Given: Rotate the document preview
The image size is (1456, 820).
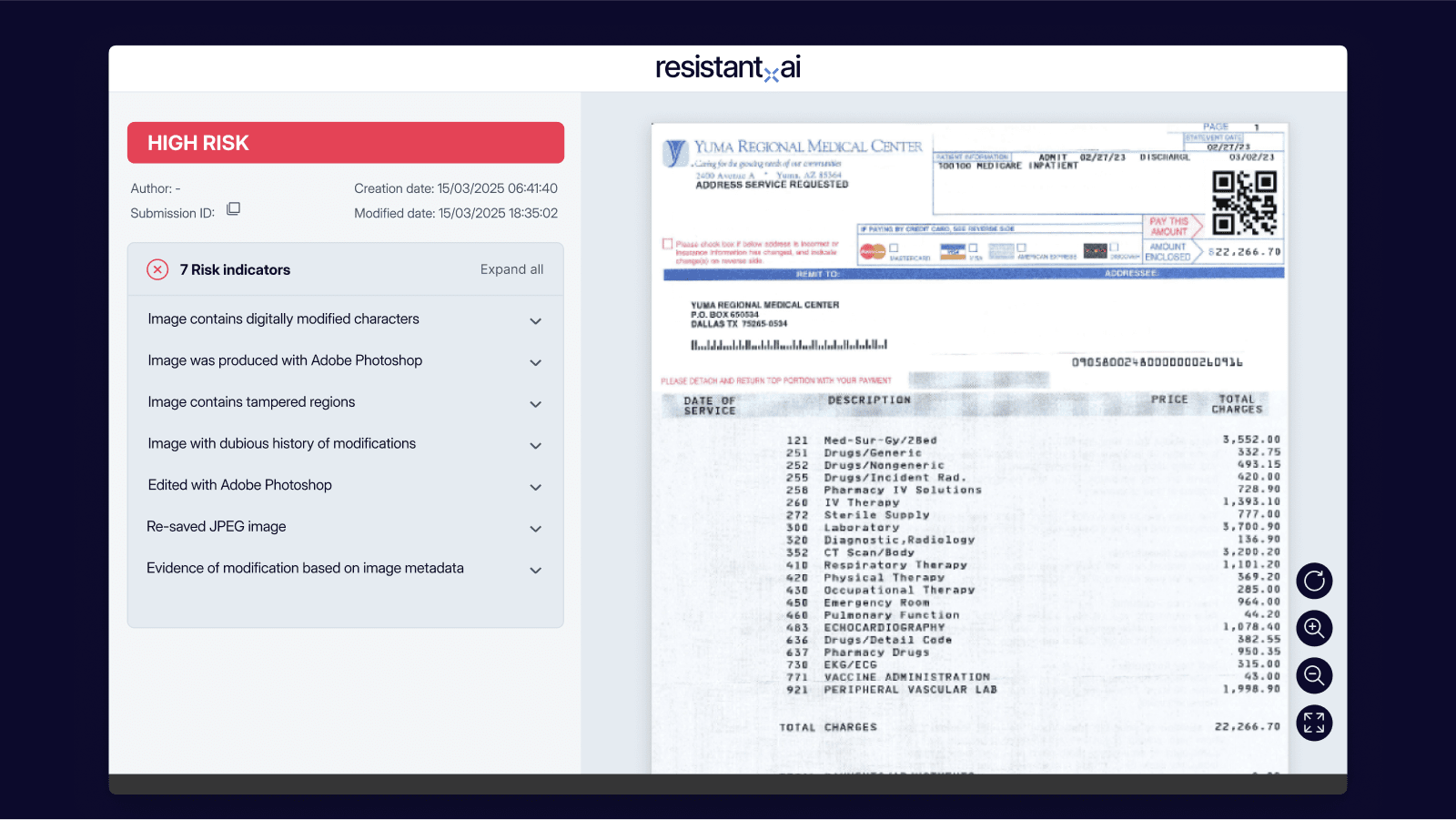Looking at the screenshot, I should 1314,581.
